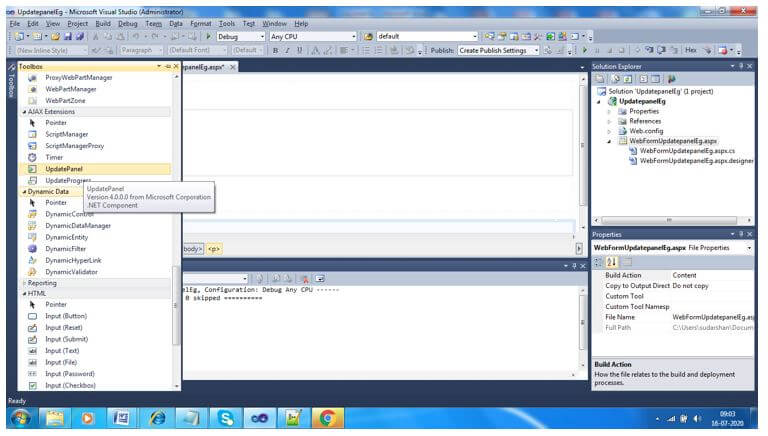Toggle auto-hide pin on Toolbox panel
This screenshot has width=768, height=436.
pyautogui.click(x=168, y=67)
